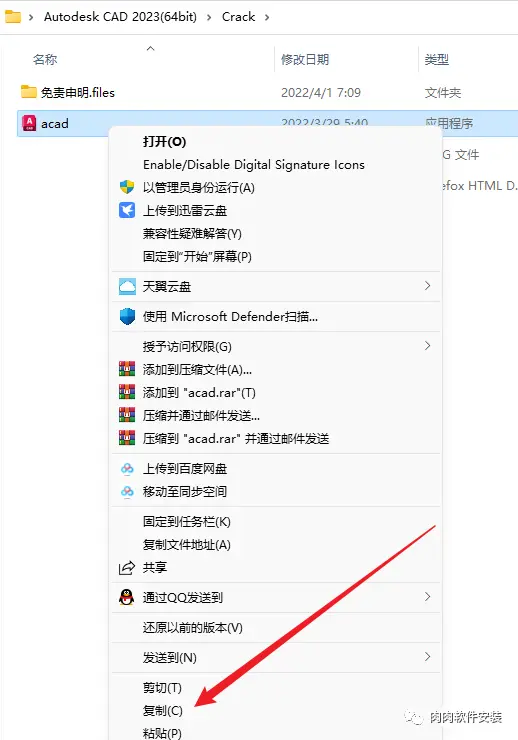Click the Microsoft Defender shield icon
518x740 pixels.
127,316
